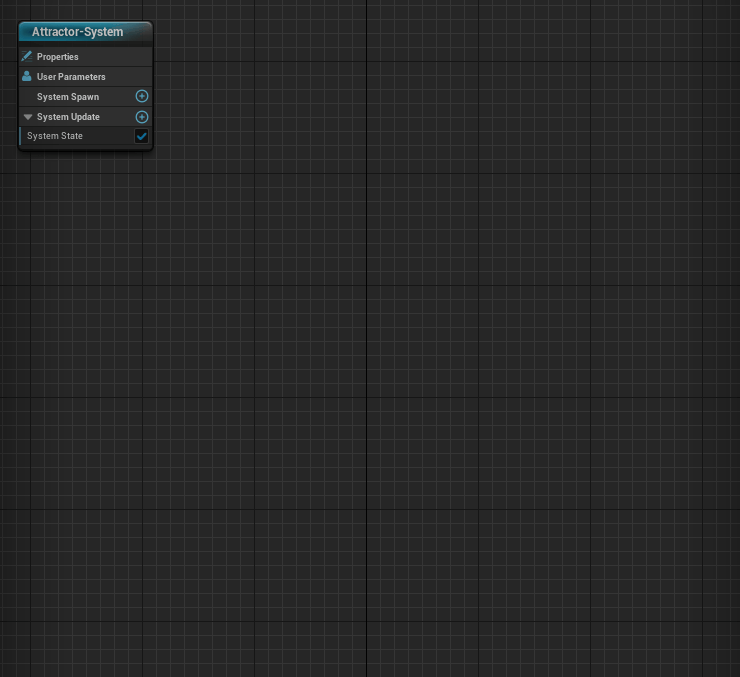Select the System Spawn group label
This screenshot has height=677, width=740.
click(67, 97)
